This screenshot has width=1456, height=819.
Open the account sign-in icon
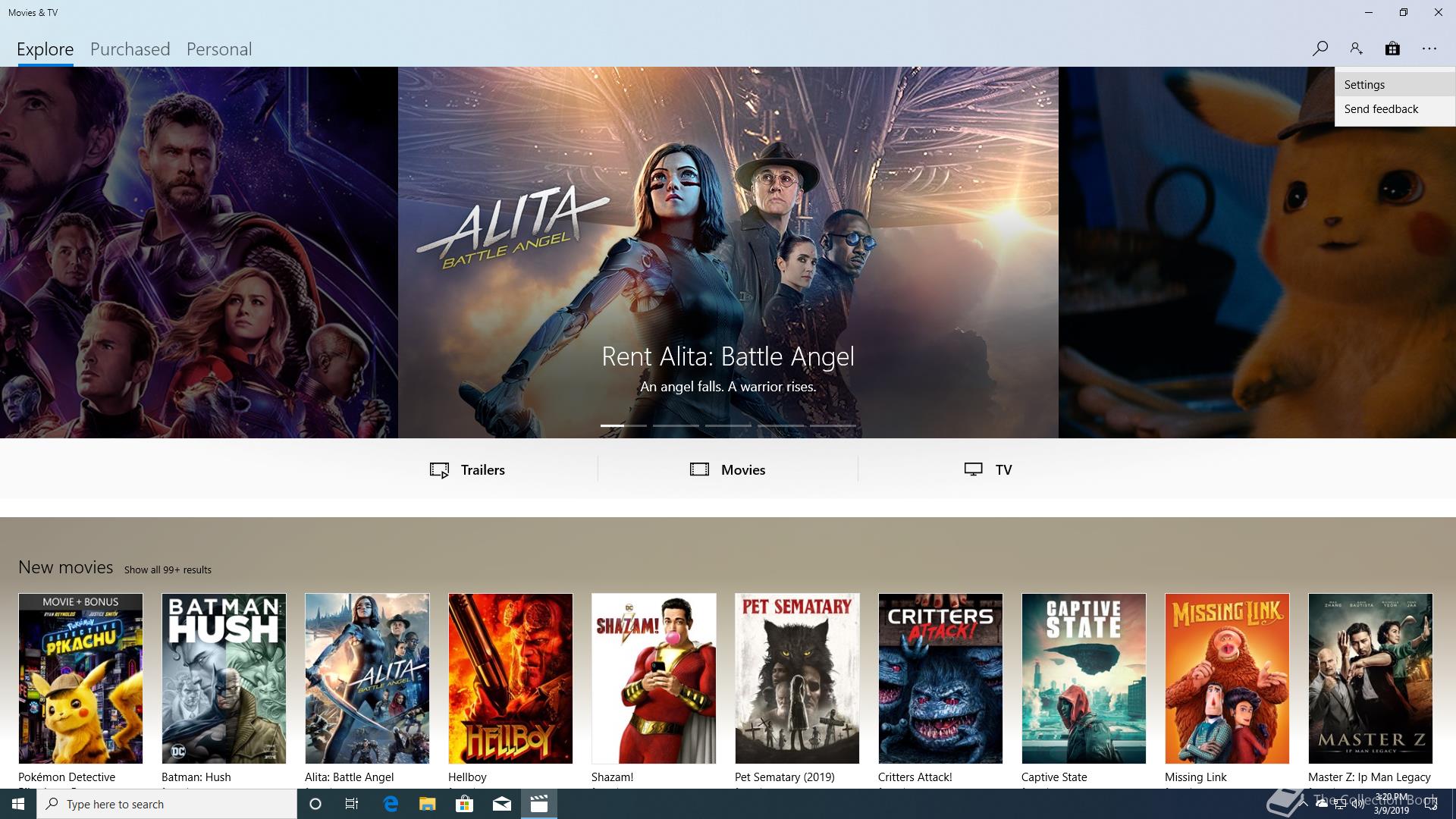[1356, 49]
